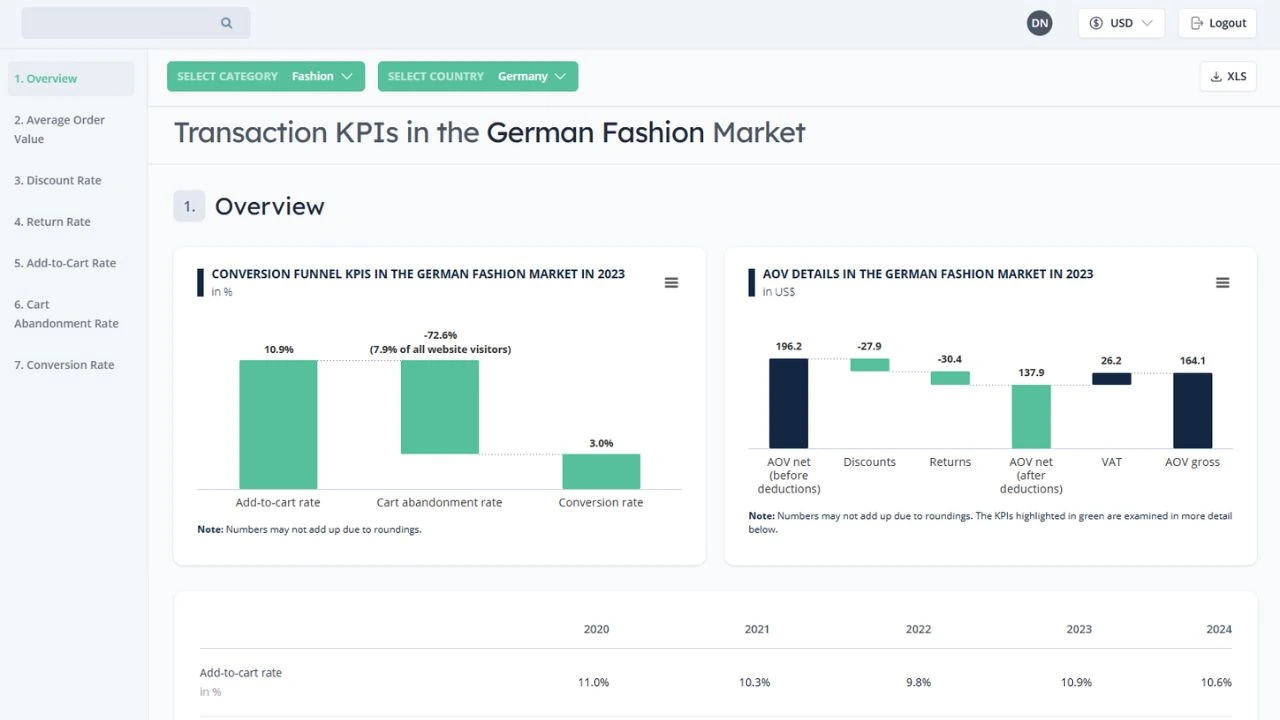Open the conversion funnel chart options menu

671,283
